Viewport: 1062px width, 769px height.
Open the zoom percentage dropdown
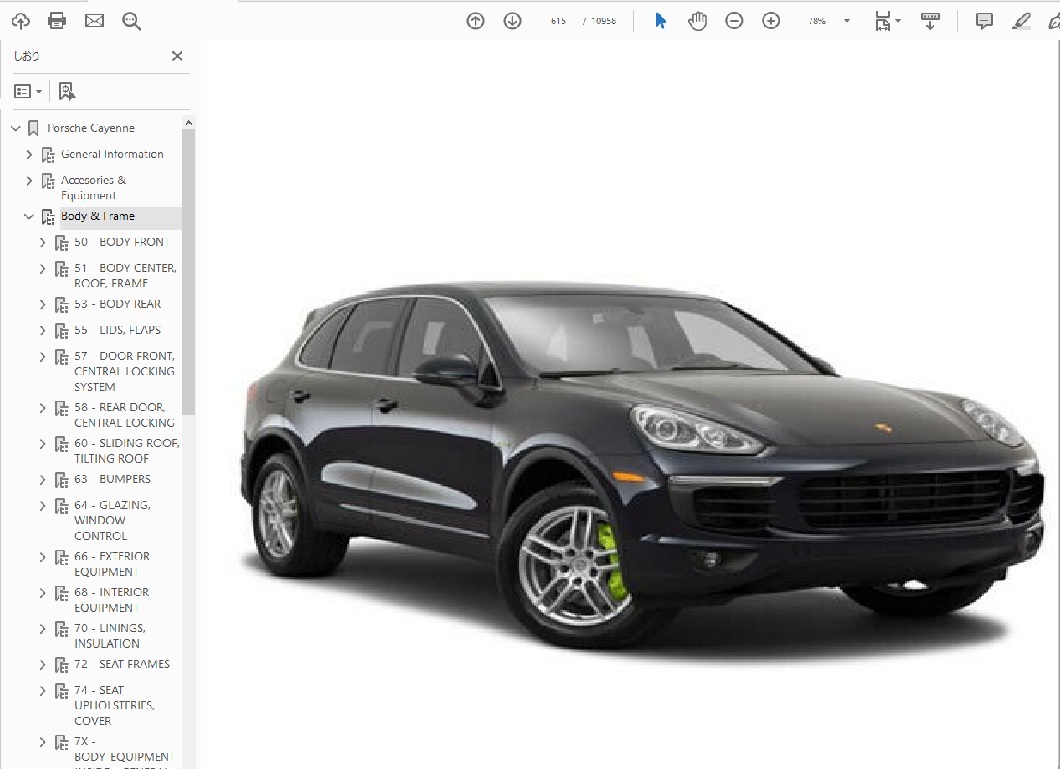(x=847, y=21)
